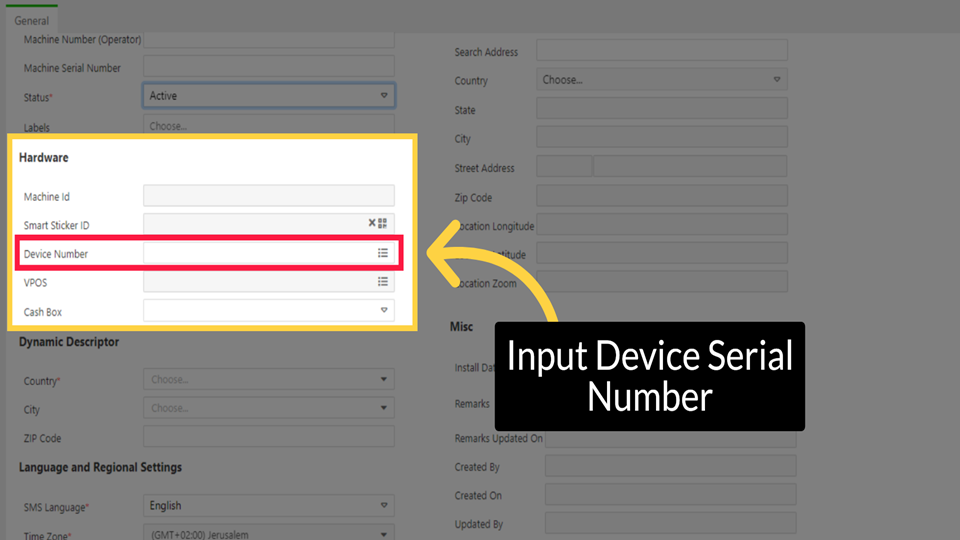Viewport: 960px width, 540px height.
Task: Switch to the General tab
Action: (31, 21)
